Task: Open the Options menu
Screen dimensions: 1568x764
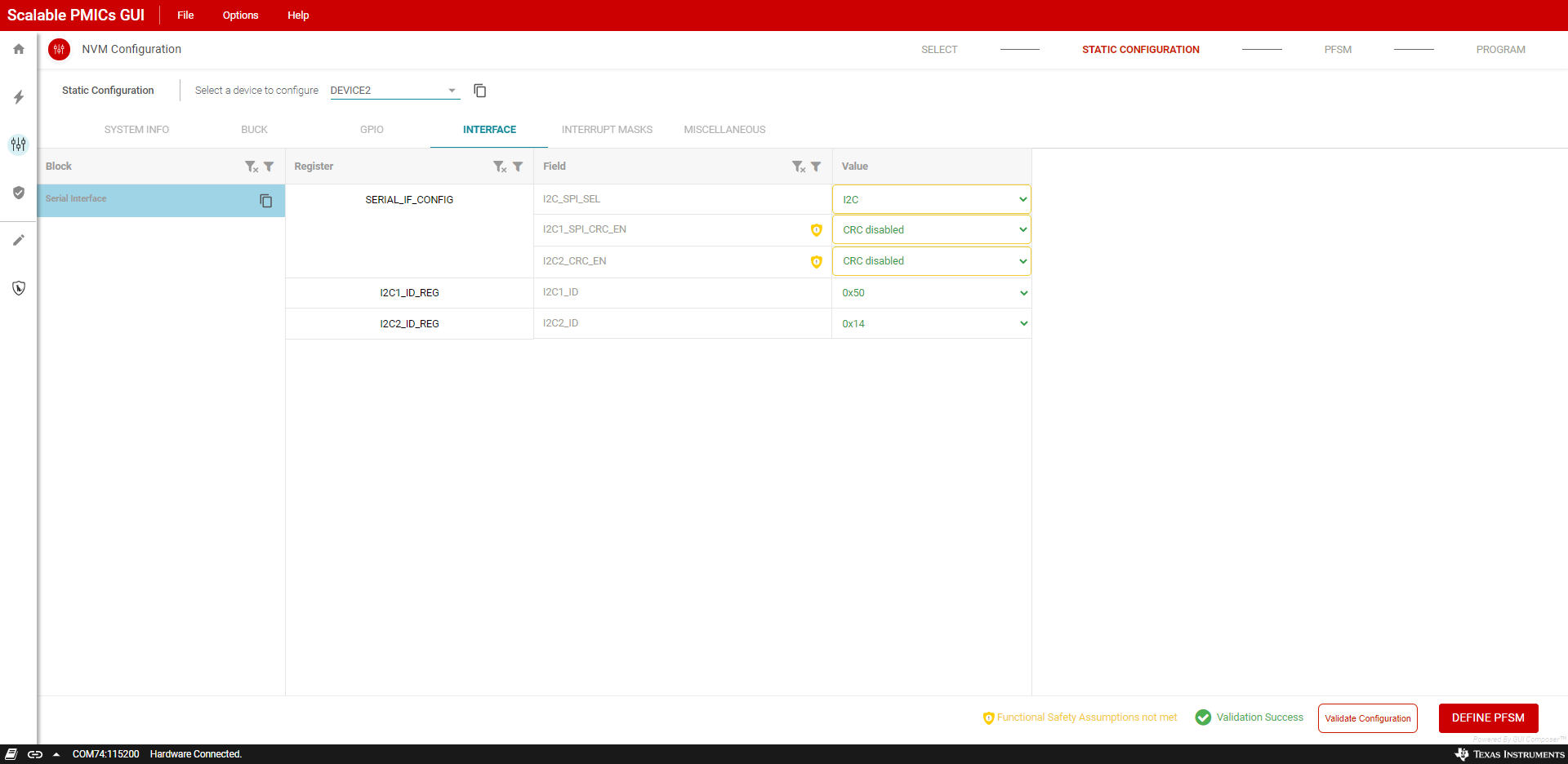Action: [240, 16]
